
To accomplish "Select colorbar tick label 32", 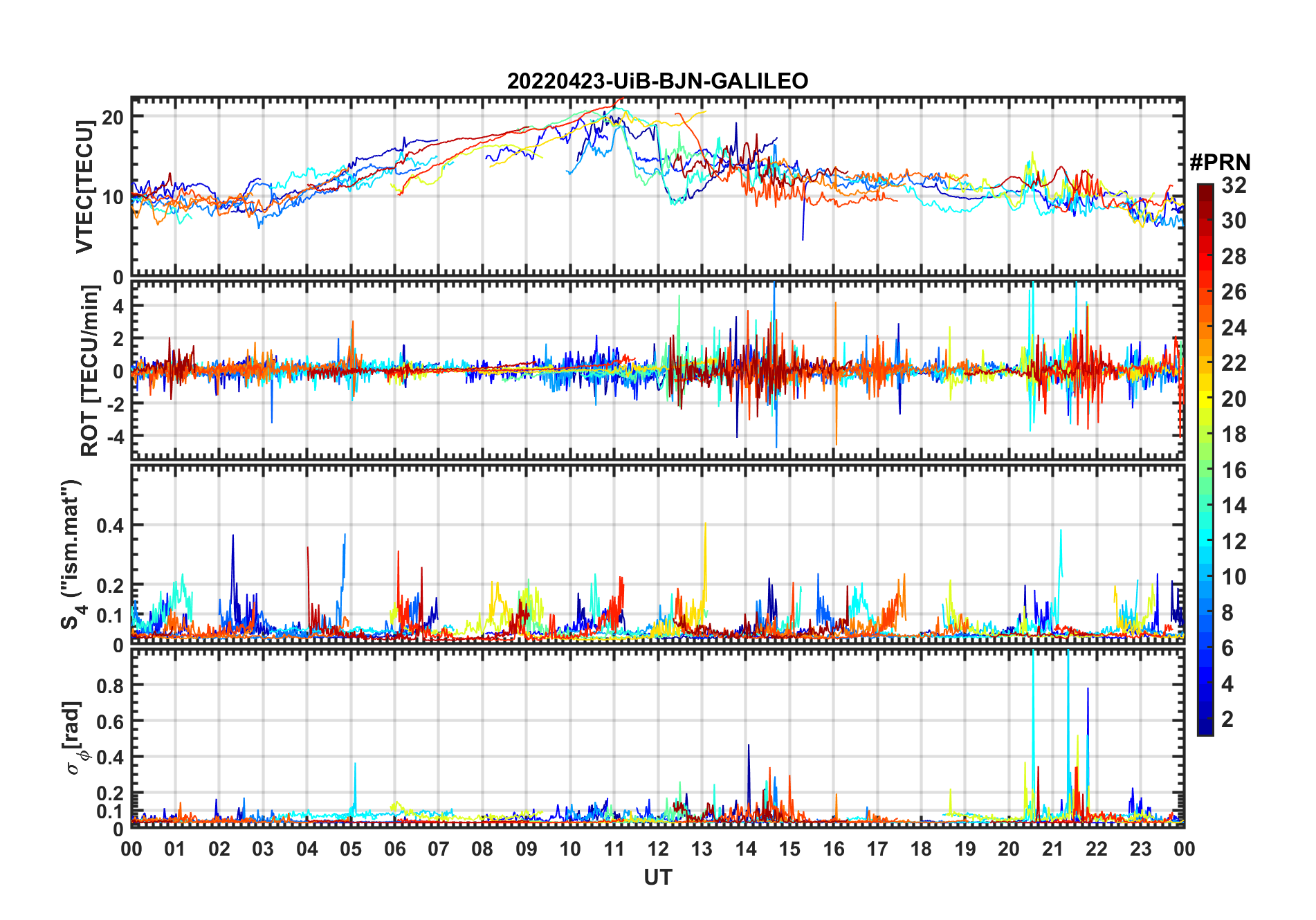I will (1234, 185).
